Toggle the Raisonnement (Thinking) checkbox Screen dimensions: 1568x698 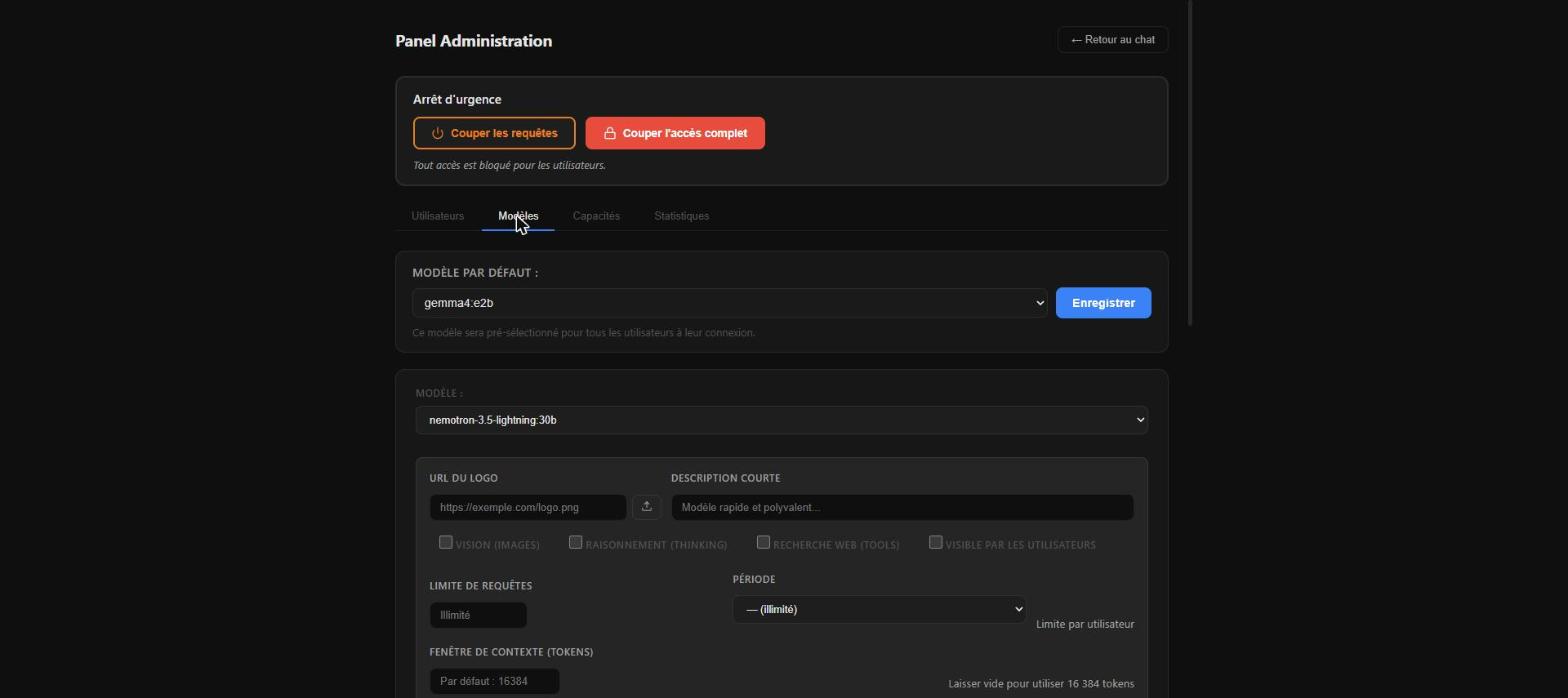click(x=575, y=542)
